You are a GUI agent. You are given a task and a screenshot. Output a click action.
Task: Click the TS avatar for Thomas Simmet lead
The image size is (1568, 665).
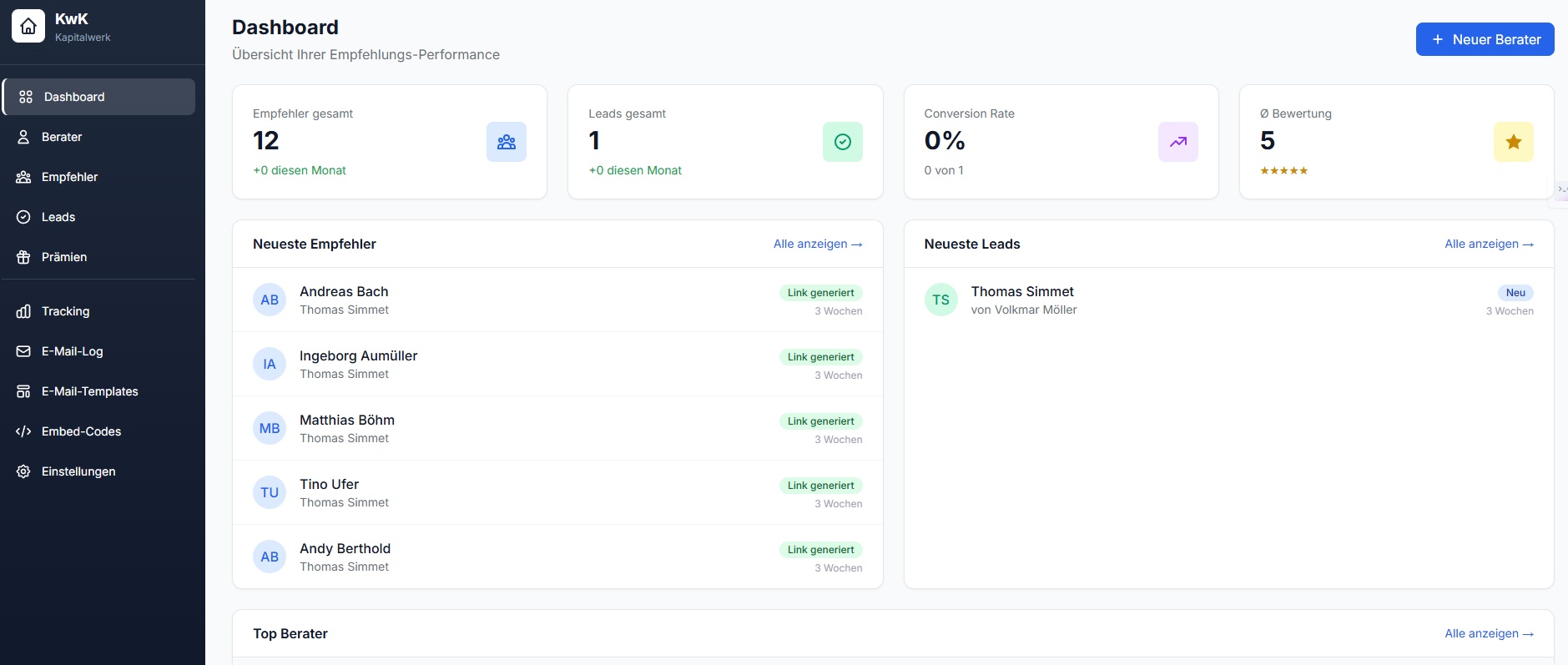point(940,300)
